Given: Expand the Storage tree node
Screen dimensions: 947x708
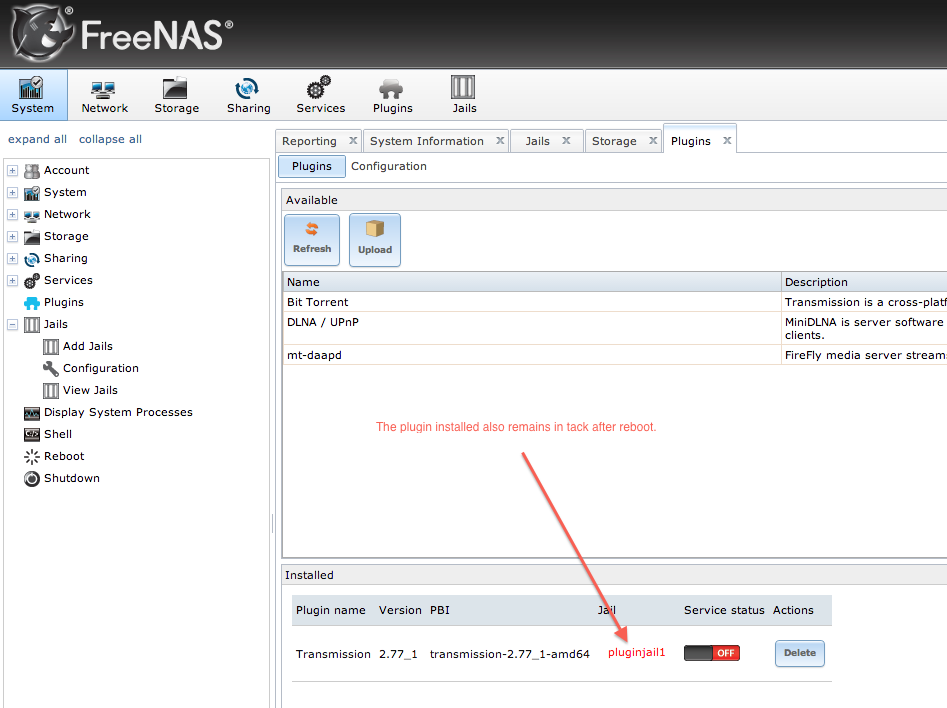Looking at the screenshot, I should coord(12,237).
